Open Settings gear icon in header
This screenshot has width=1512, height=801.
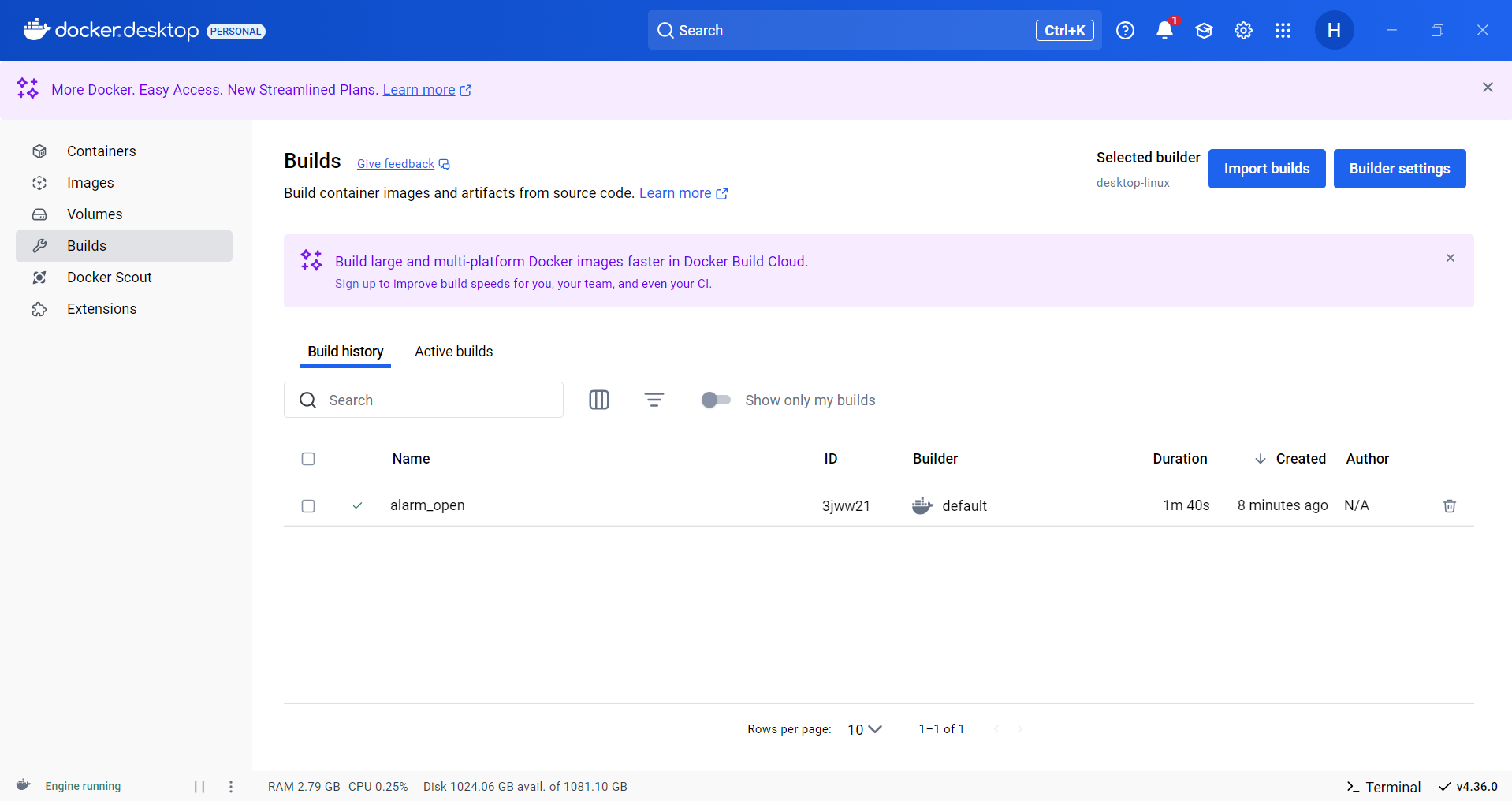[1243, 31]
